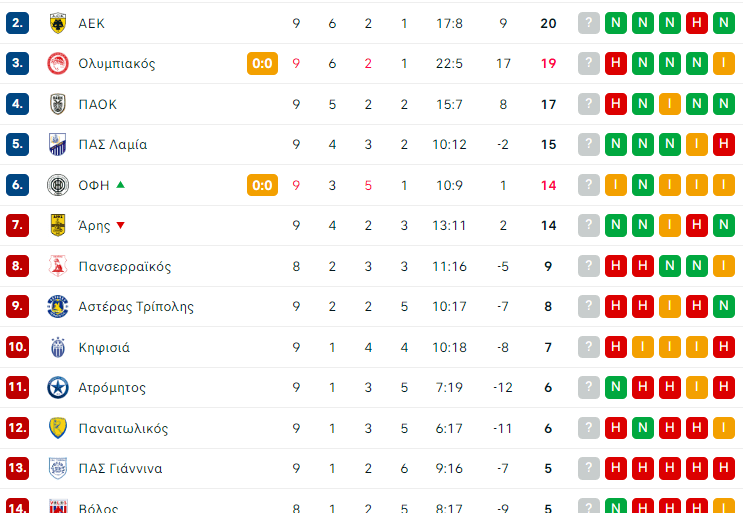The width and height of the screenshot is (743, 513).
Task: Click the live 0:0 score badge for ΟΦΗ
Action: tap(262, 185)
